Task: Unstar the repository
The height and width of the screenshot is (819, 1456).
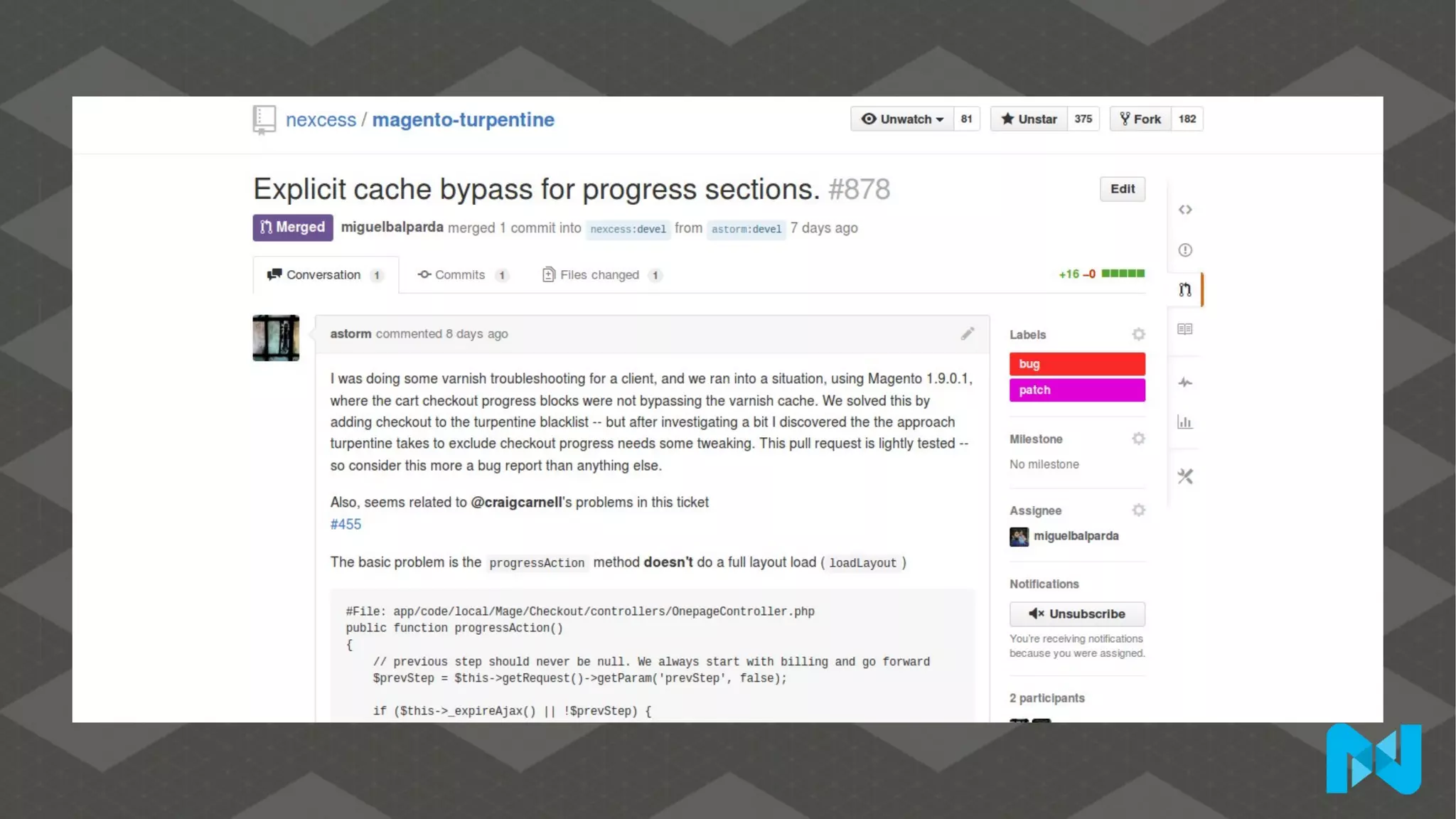Action: (1029, 119)
